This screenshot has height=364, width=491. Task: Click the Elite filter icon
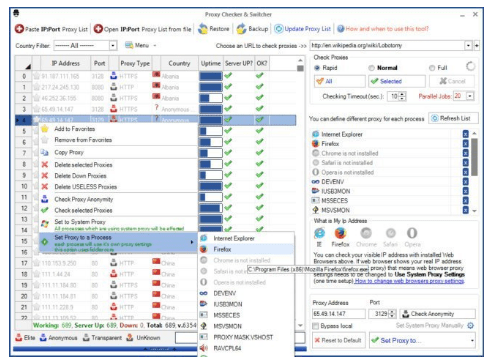(19, 338)
